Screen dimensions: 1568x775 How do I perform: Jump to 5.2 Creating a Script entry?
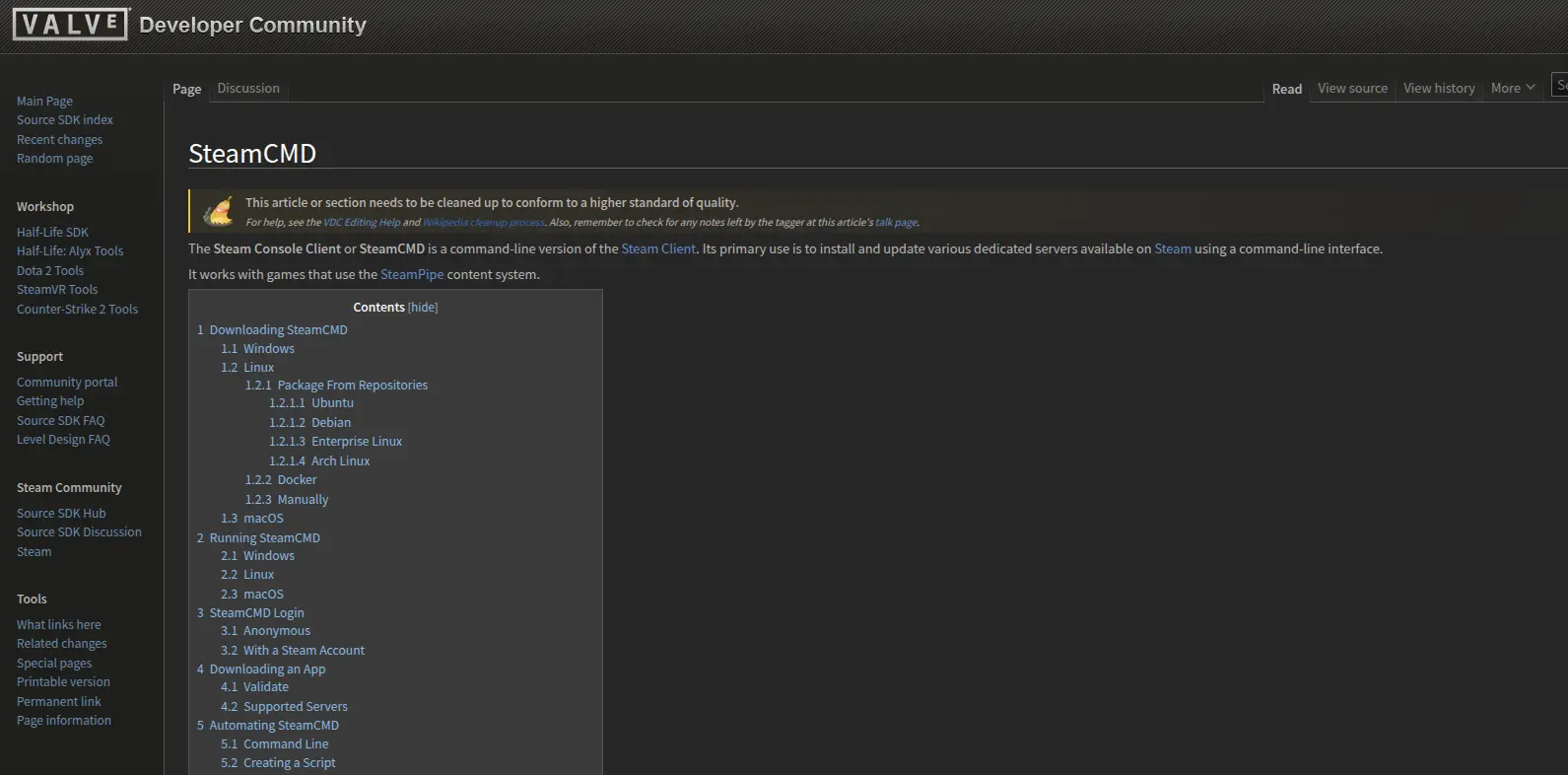[278, 762]
